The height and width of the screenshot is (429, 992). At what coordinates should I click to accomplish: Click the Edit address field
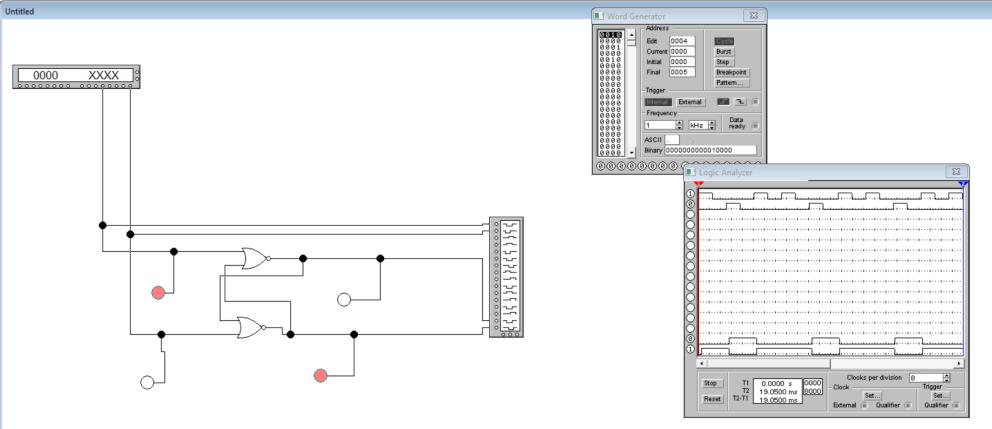click(x=682, y=41)
